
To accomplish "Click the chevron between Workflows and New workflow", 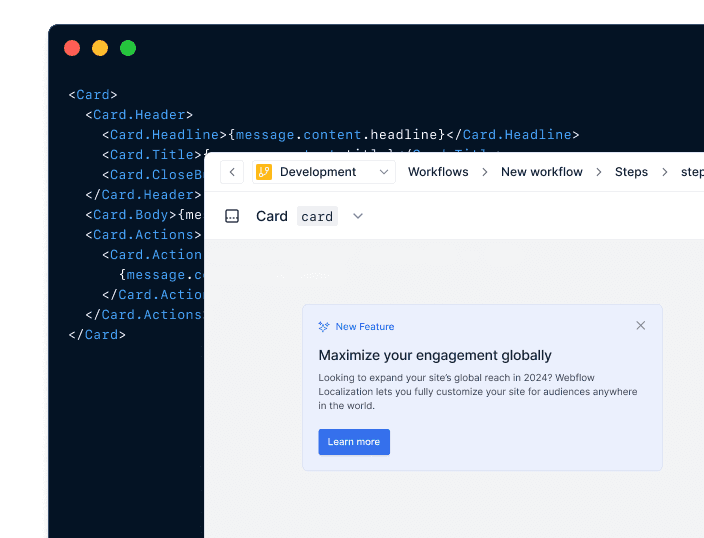I will [484, 172].
